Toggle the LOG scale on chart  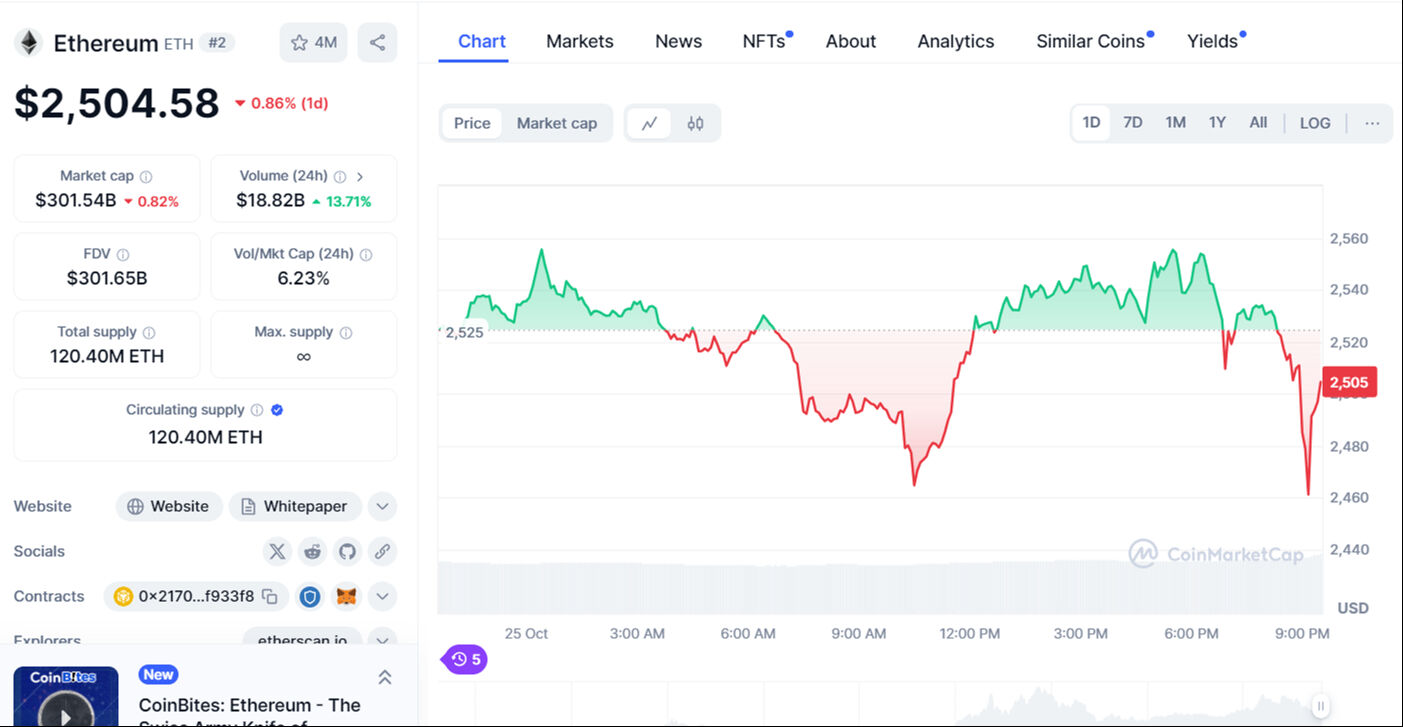[x=1314, y=123]
